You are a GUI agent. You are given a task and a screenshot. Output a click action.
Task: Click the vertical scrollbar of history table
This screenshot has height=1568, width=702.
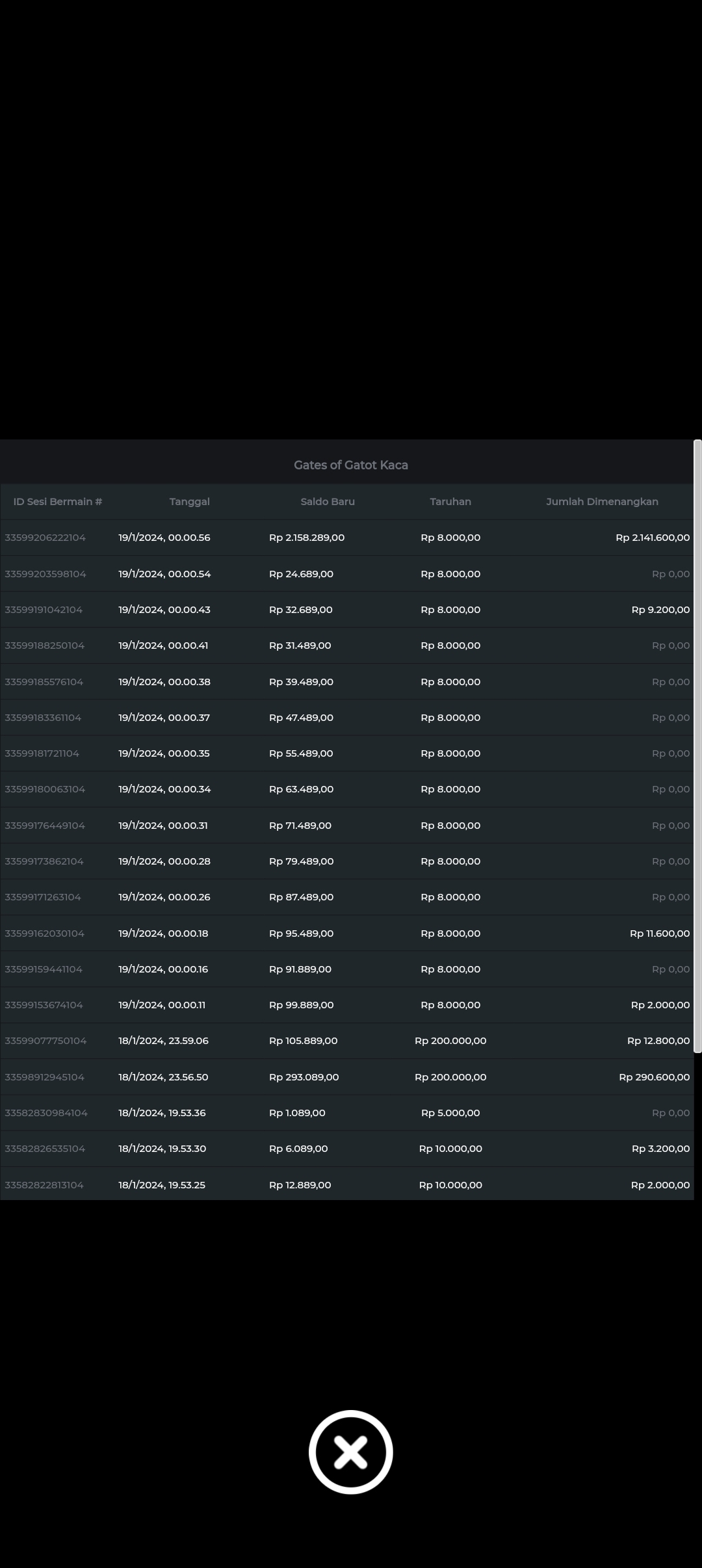click(697, 746)
